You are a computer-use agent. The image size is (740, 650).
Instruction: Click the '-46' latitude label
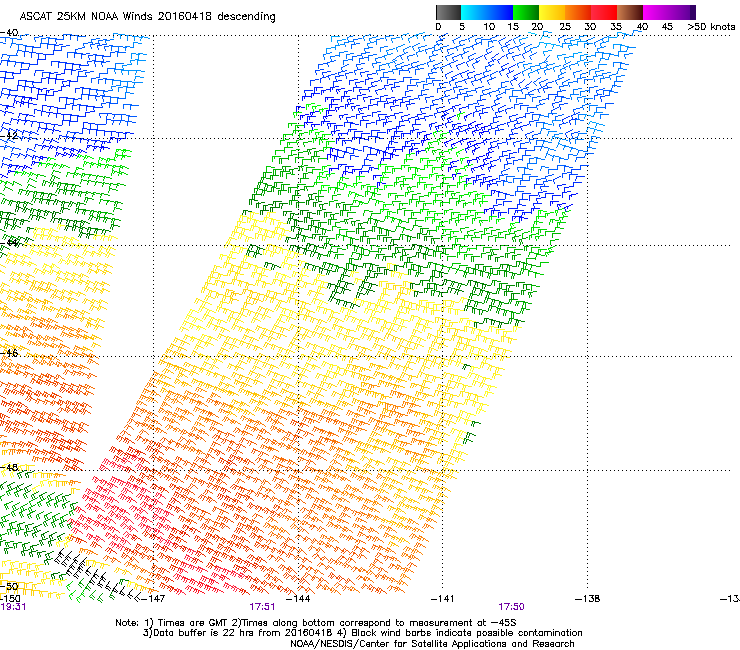point(9,353)
